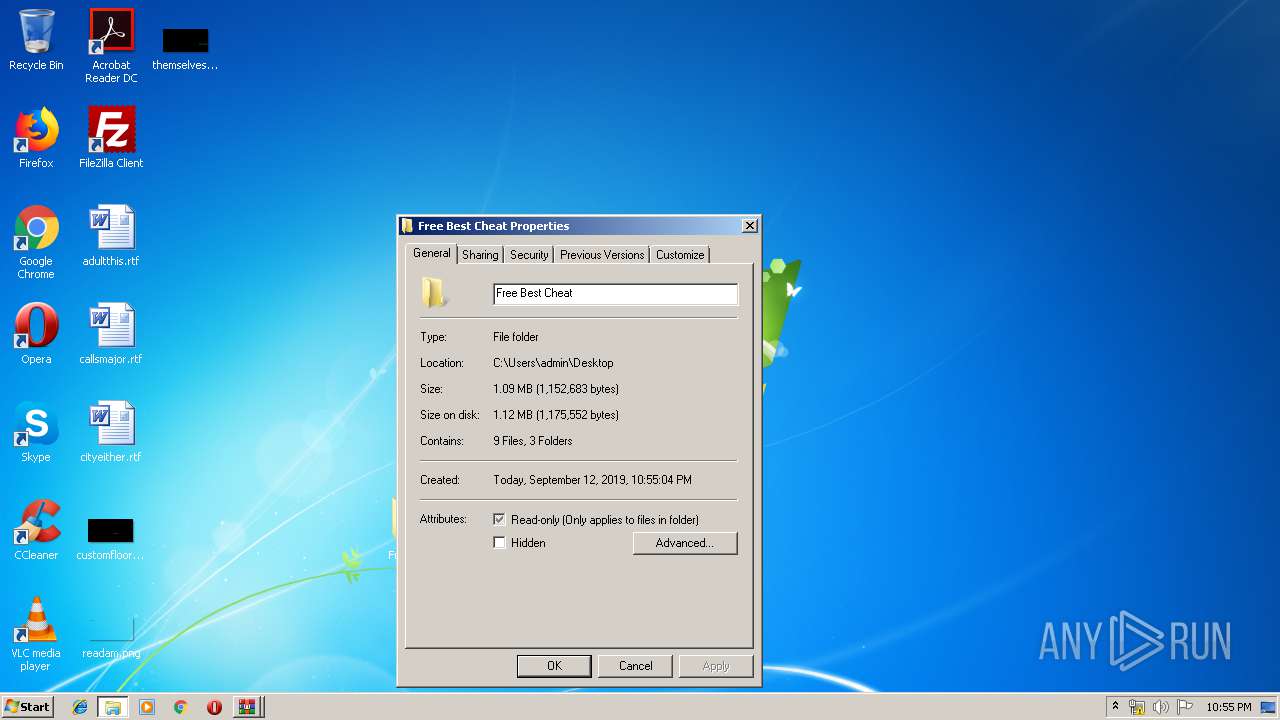The width and height of the screenshot is (1280, 720).
Task: Switch to the Sharing tab
Action: tap(480, 255)
